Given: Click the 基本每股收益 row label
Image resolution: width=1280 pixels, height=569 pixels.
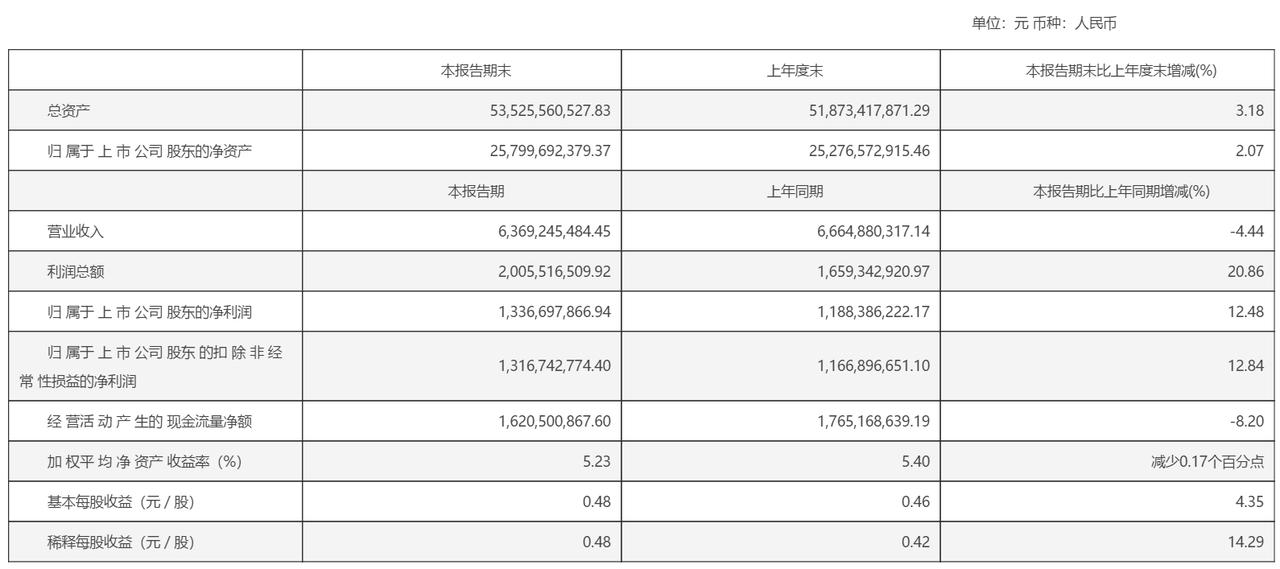Looking at the screenshot, I should (x=121, y=502).
